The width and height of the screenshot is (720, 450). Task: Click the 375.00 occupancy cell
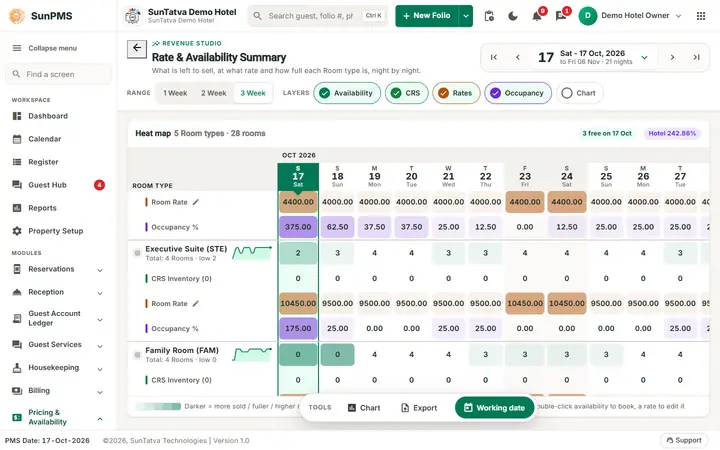pos(298,227)
